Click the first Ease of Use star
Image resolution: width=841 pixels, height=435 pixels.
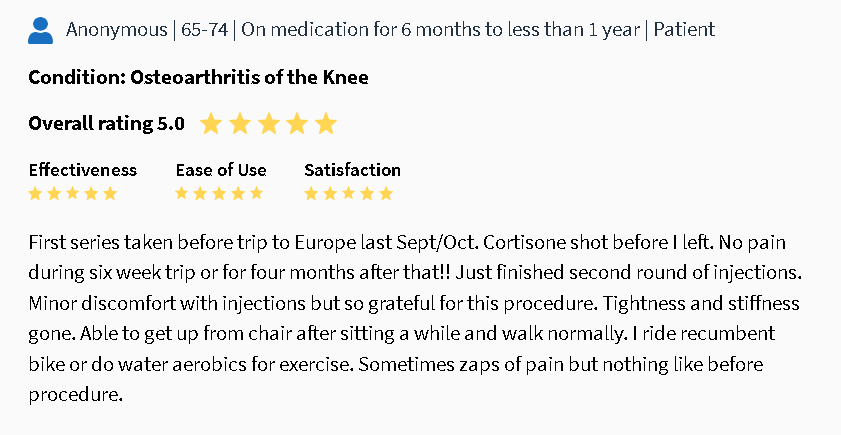(183, 193)
